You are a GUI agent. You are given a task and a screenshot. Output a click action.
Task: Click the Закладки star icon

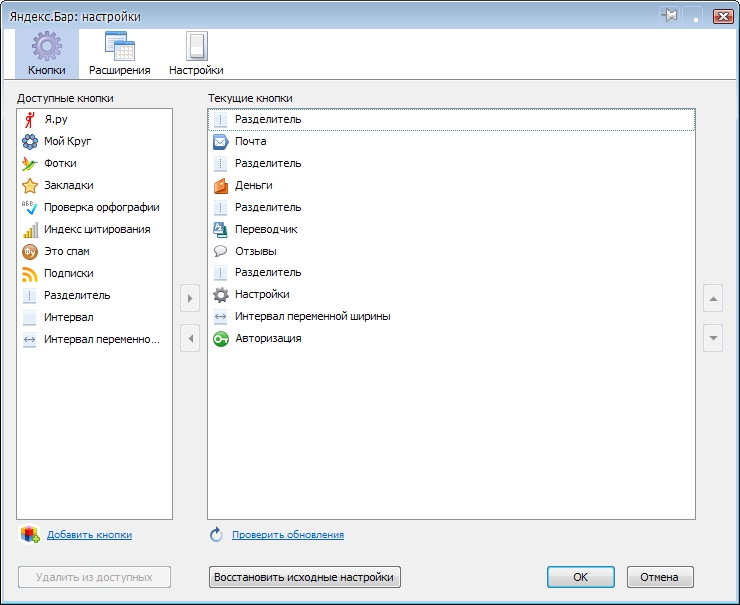(29, 185)
